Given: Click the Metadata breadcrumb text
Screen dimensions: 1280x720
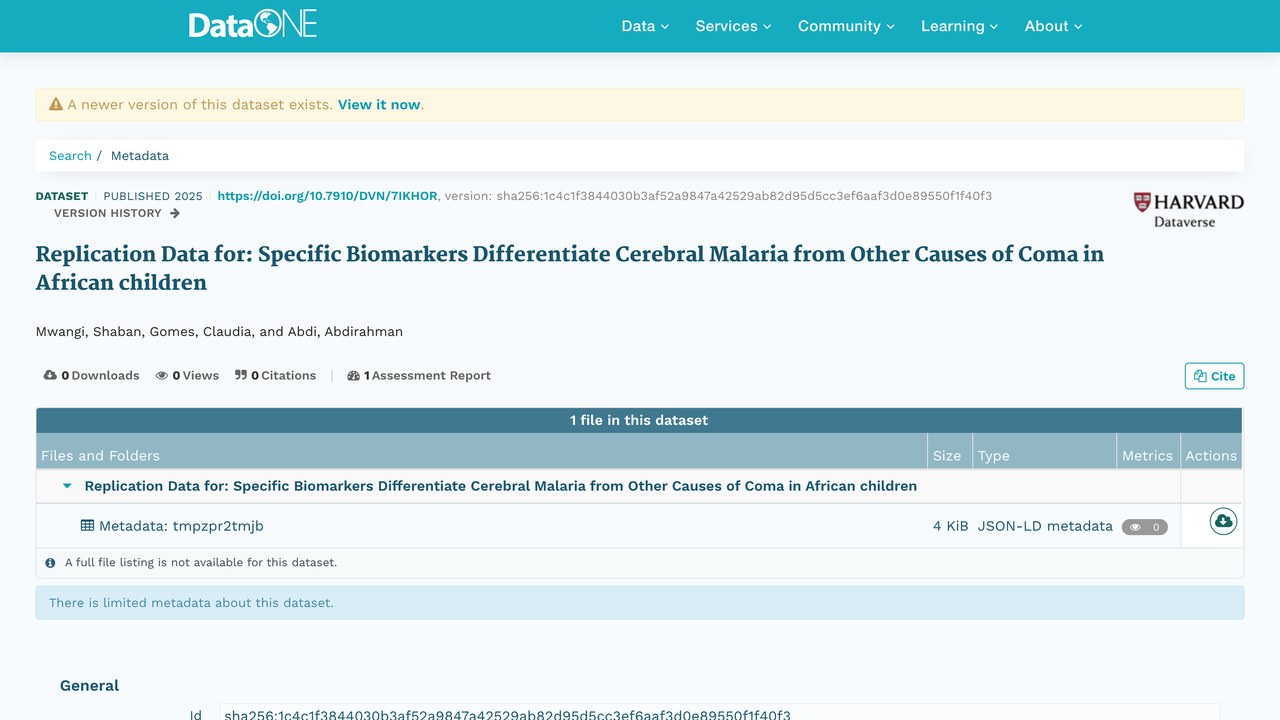Looking at the screenshot, I should (140, 156).
